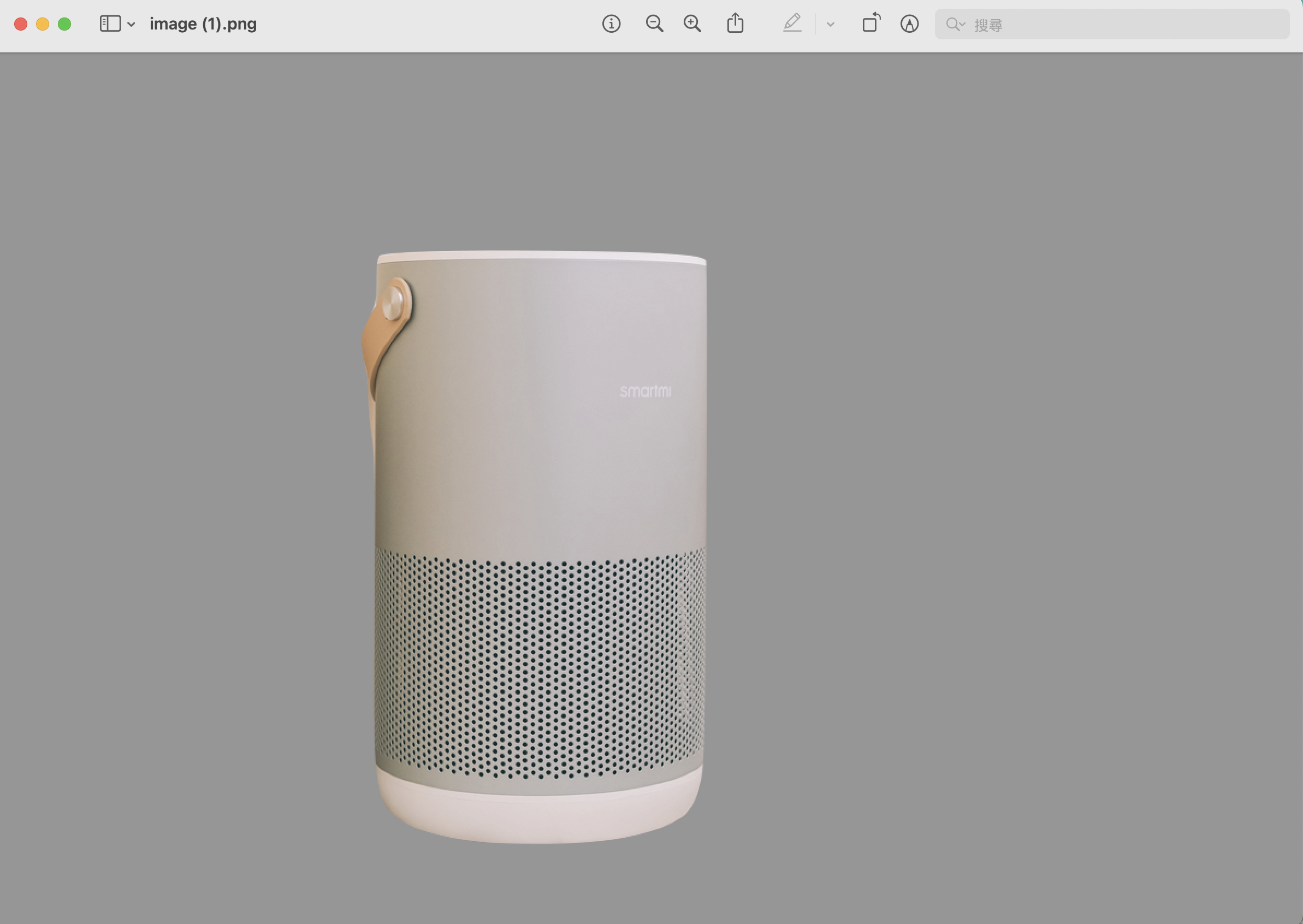Show the Markup toolbar
Viewport: 1303px width, 924px height.
point(909,24)
